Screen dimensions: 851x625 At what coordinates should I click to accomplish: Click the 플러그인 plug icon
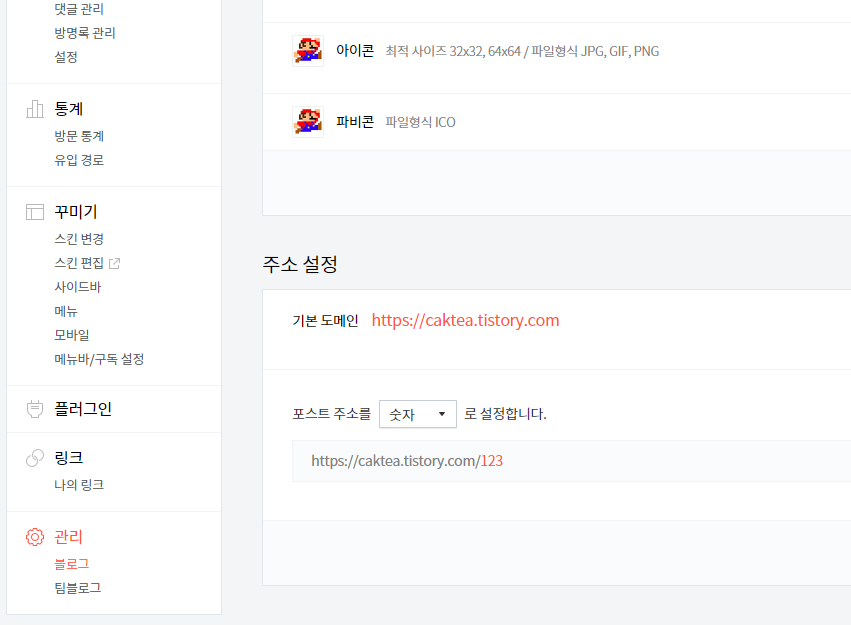(35, 409)
